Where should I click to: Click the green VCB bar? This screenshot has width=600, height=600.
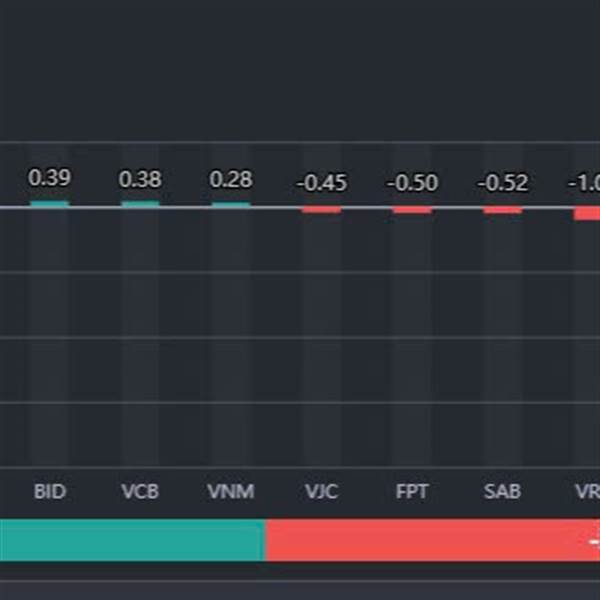140,204
